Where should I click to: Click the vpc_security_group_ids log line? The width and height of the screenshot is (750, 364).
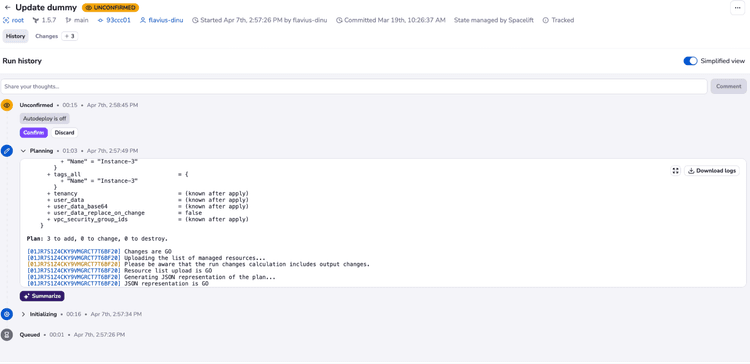click(x=148, y=219)
